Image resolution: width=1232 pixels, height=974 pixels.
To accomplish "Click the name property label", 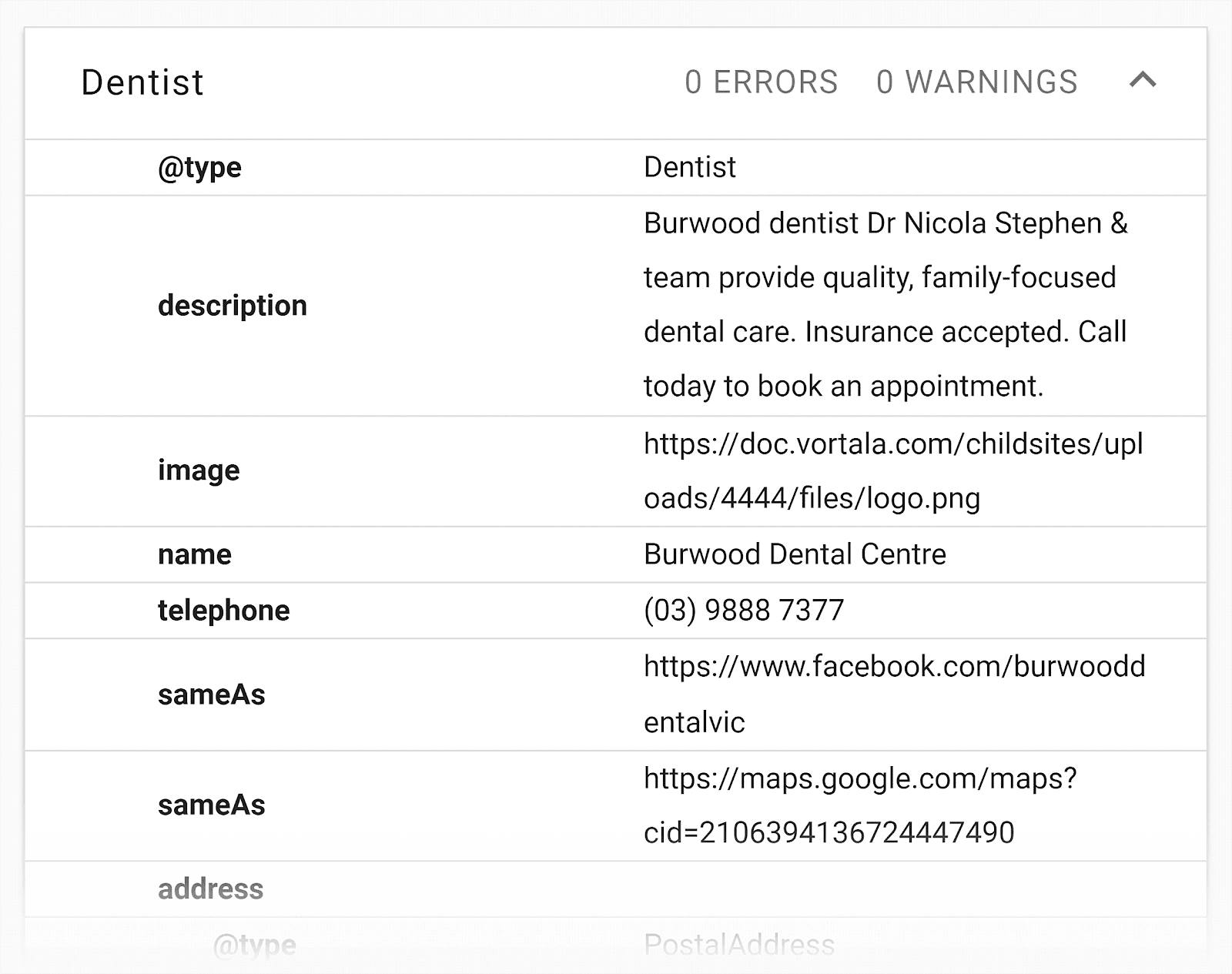I will [194, 554].
